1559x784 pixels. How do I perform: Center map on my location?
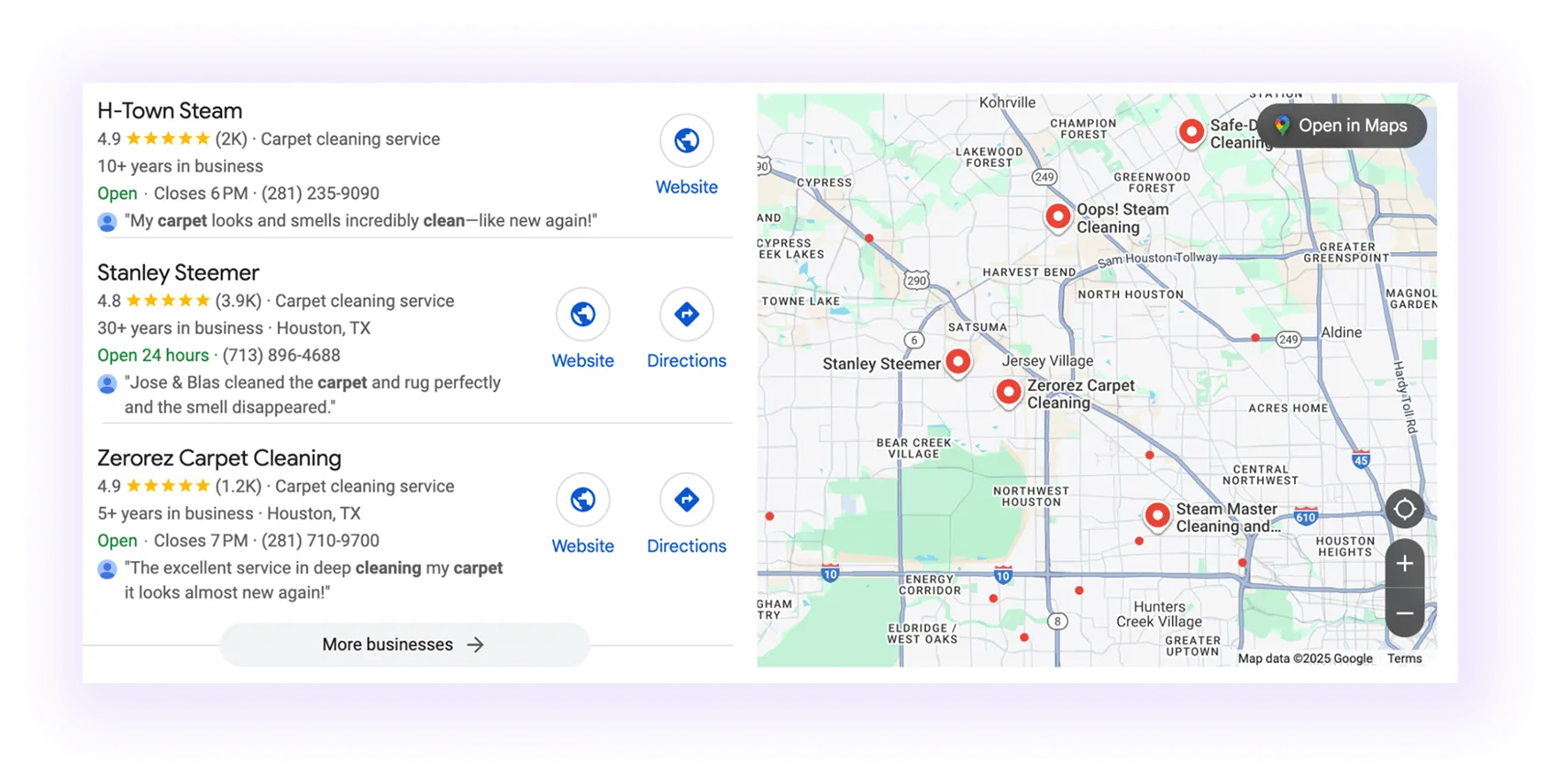[x=1405, y=509]
